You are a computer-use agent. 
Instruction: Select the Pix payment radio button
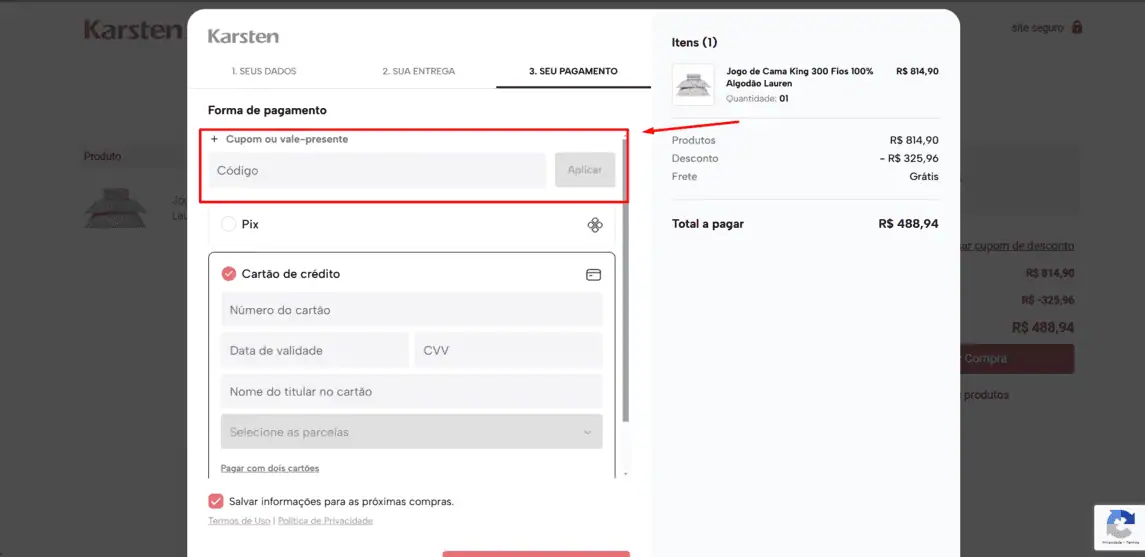[228, 224]
